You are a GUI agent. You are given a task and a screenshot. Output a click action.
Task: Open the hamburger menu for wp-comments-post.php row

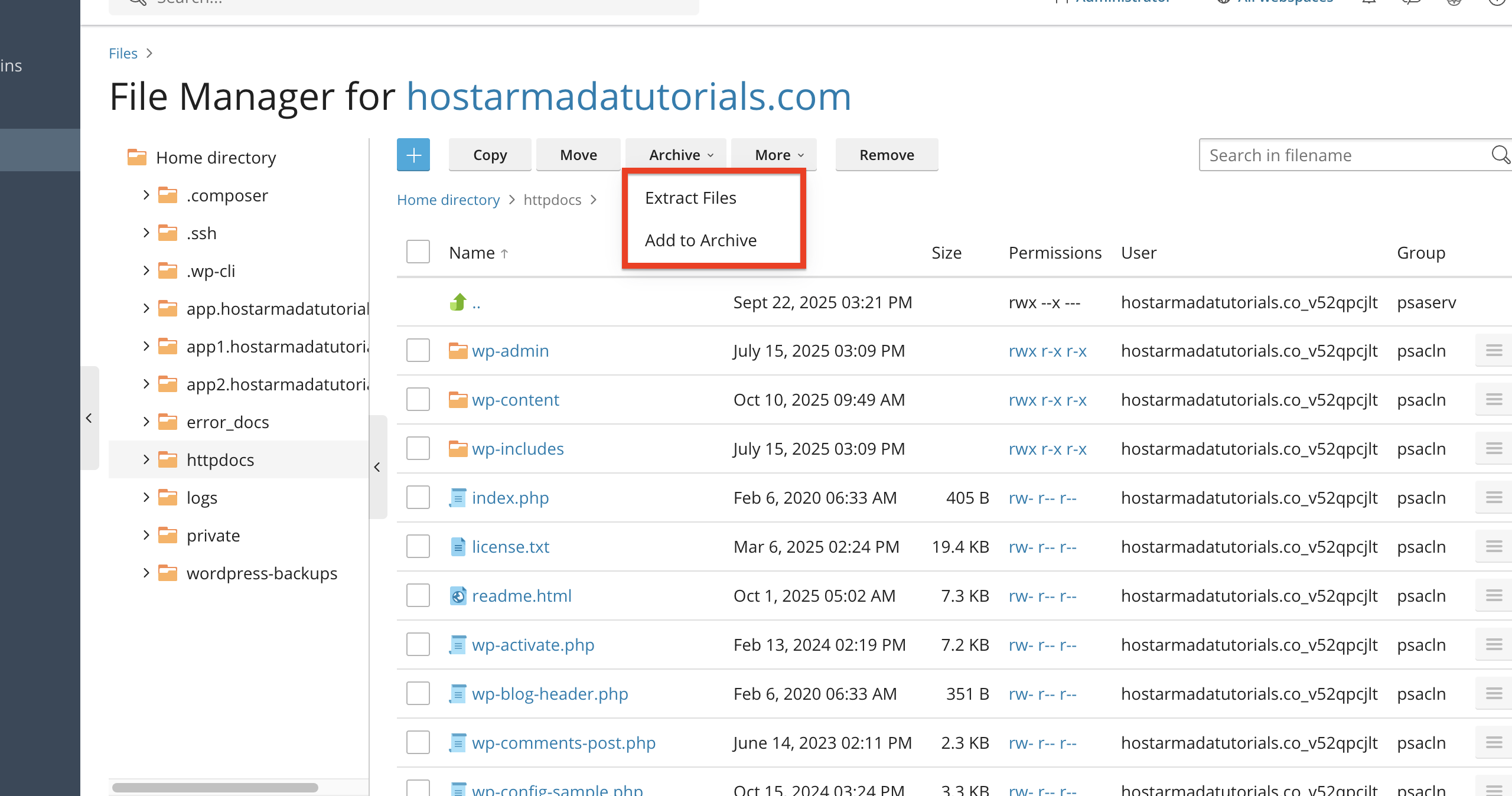pos(1494,743)
